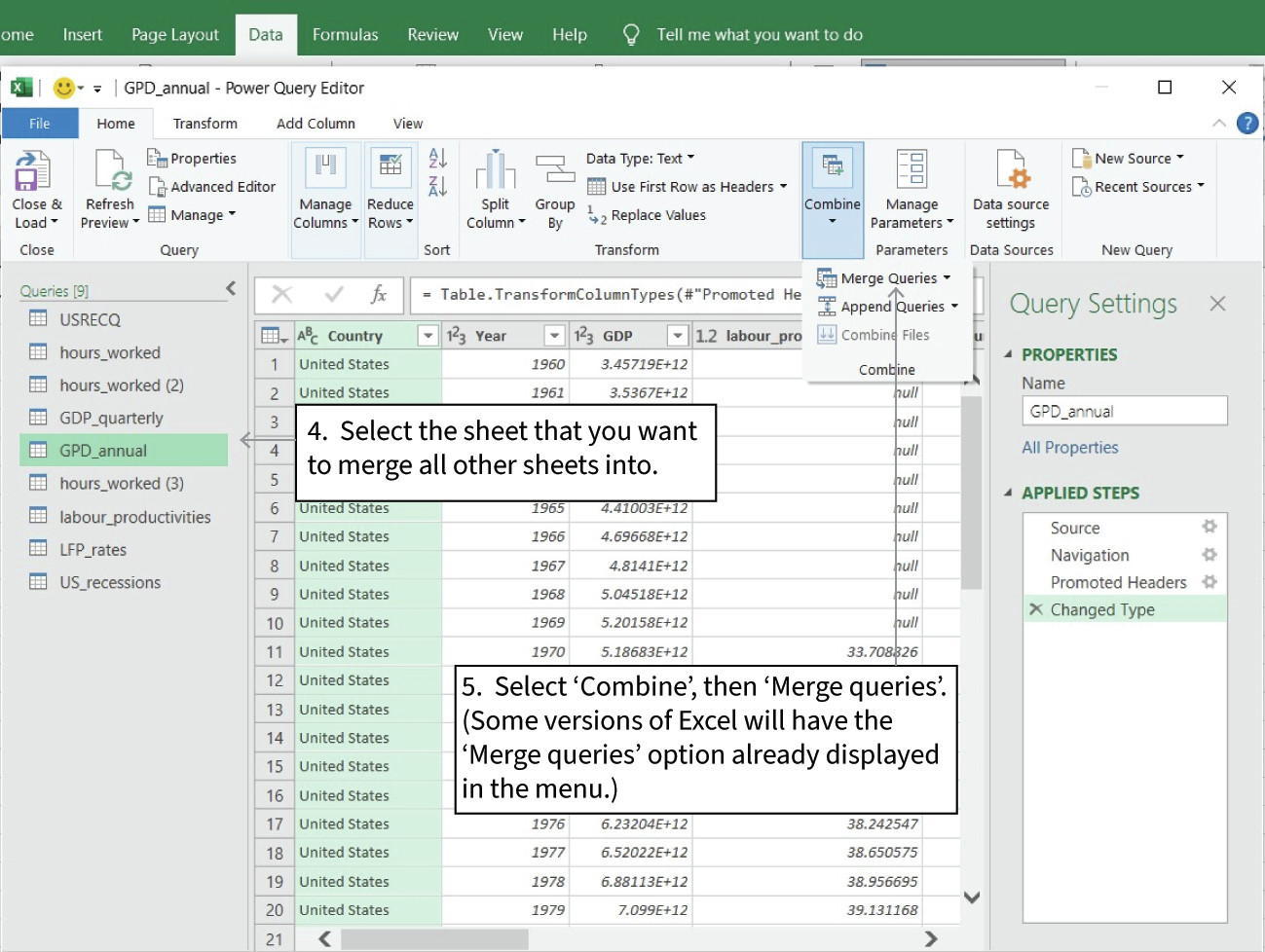Switch to the Transform tab
Viewport: 1265px width, 952px height.
[205, 123]
